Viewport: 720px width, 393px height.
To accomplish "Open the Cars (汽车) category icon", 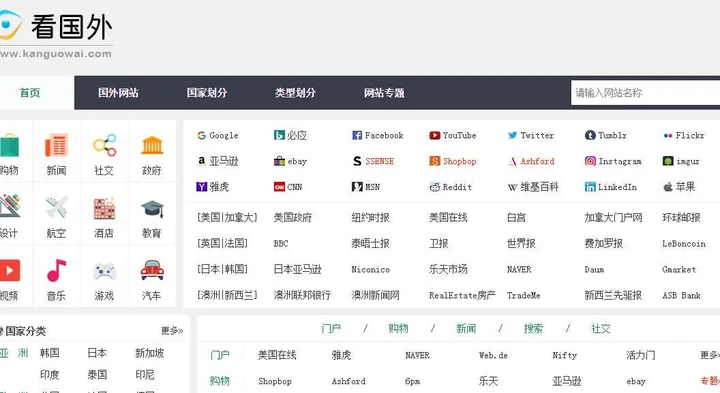I will pyautogui.click(x=152, y=270).
